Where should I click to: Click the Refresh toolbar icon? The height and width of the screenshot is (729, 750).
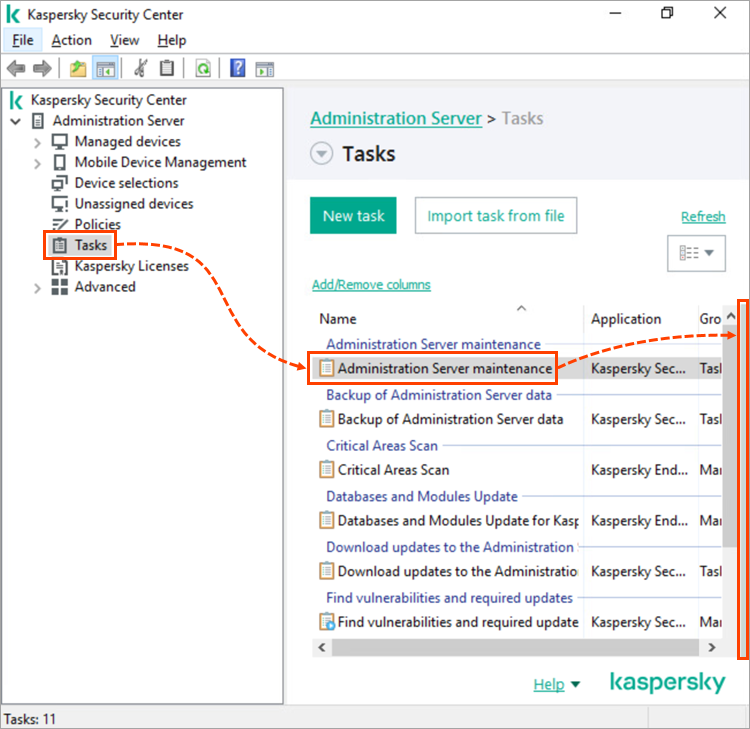[203, 68]
